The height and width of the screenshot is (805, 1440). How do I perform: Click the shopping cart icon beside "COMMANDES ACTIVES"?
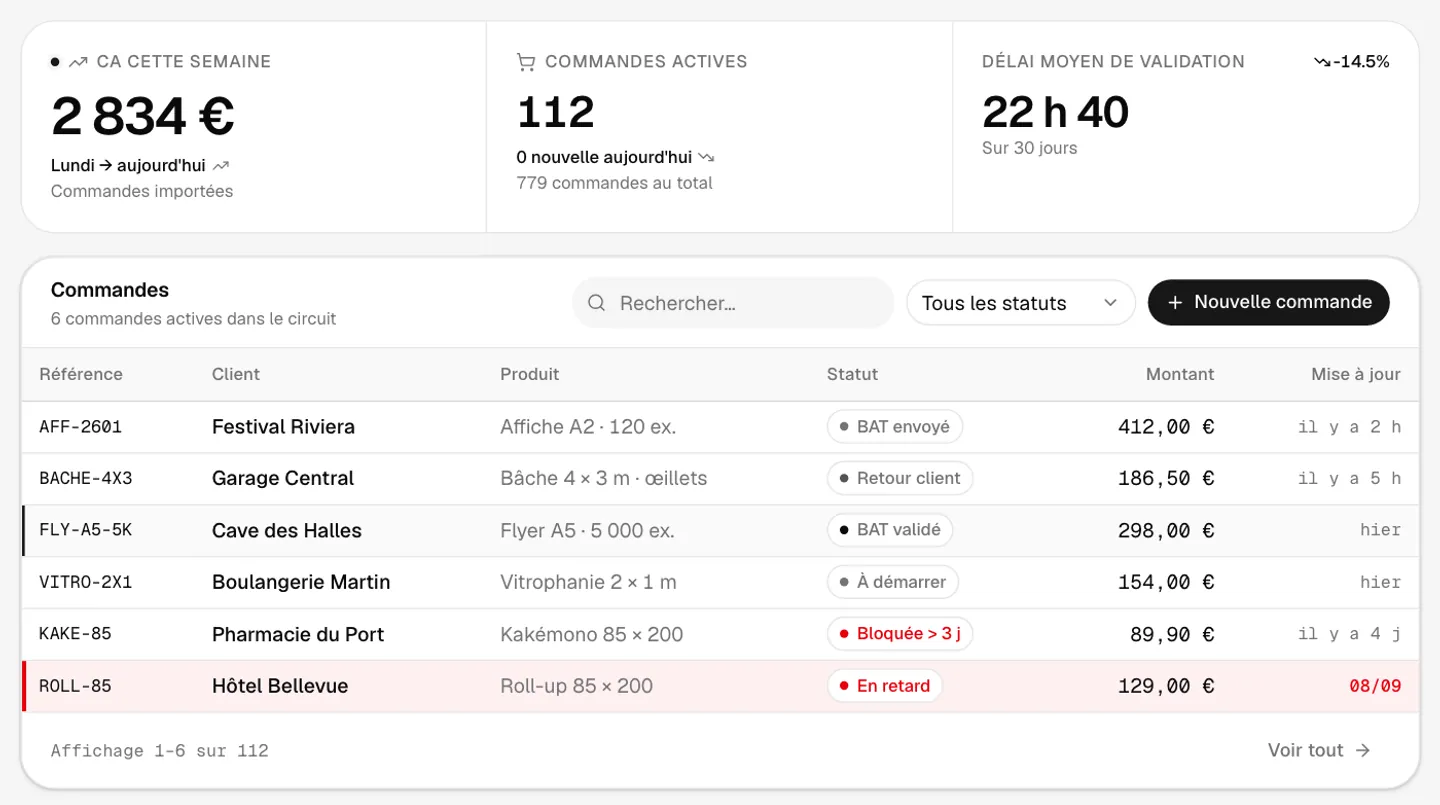(526, 62)
